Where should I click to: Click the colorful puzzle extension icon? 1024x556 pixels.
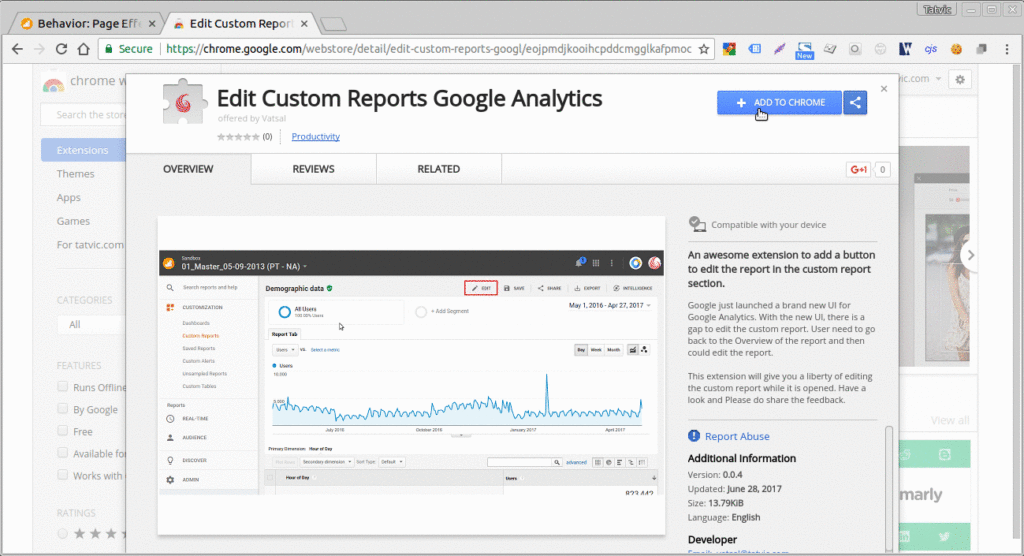729,49
